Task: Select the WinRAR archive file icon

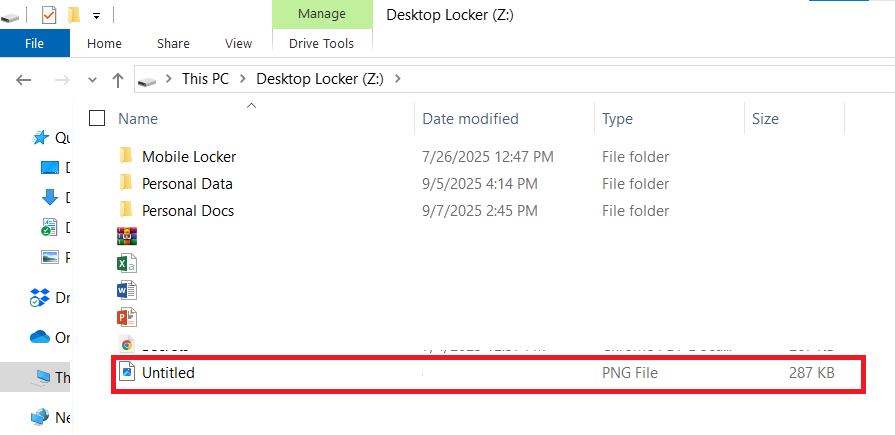Action: [x=127, y=237]
